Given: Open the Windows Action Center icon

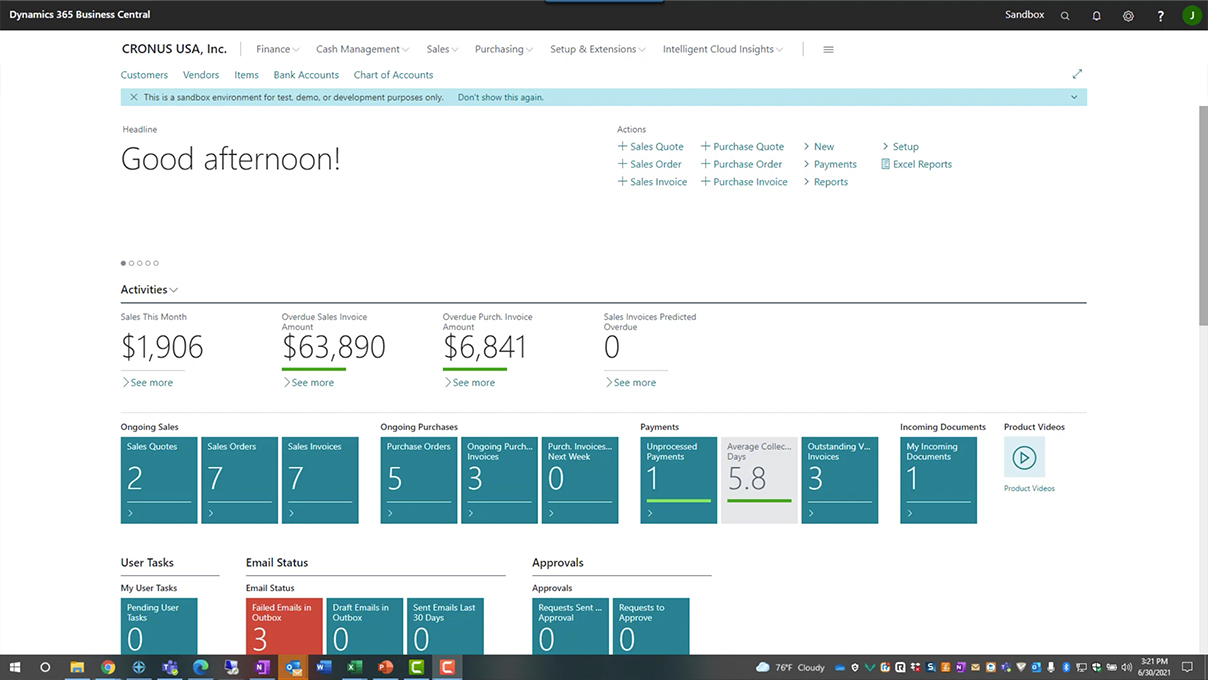Looking at the screenshot, I should pos(1187,667).
